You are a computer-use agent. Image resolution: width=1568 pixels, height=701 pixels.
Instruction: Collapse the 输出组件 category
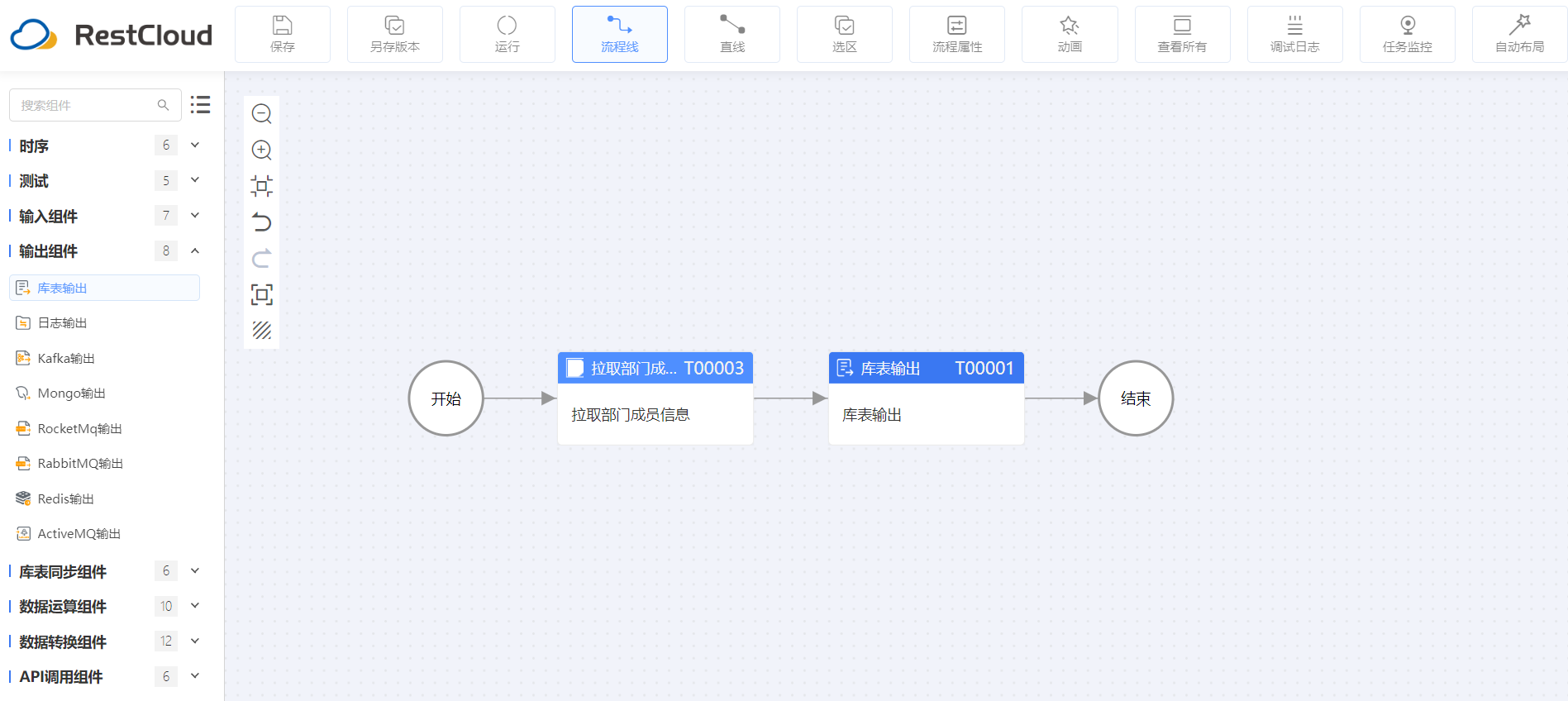pyautogui.click(x=195, y=250)
